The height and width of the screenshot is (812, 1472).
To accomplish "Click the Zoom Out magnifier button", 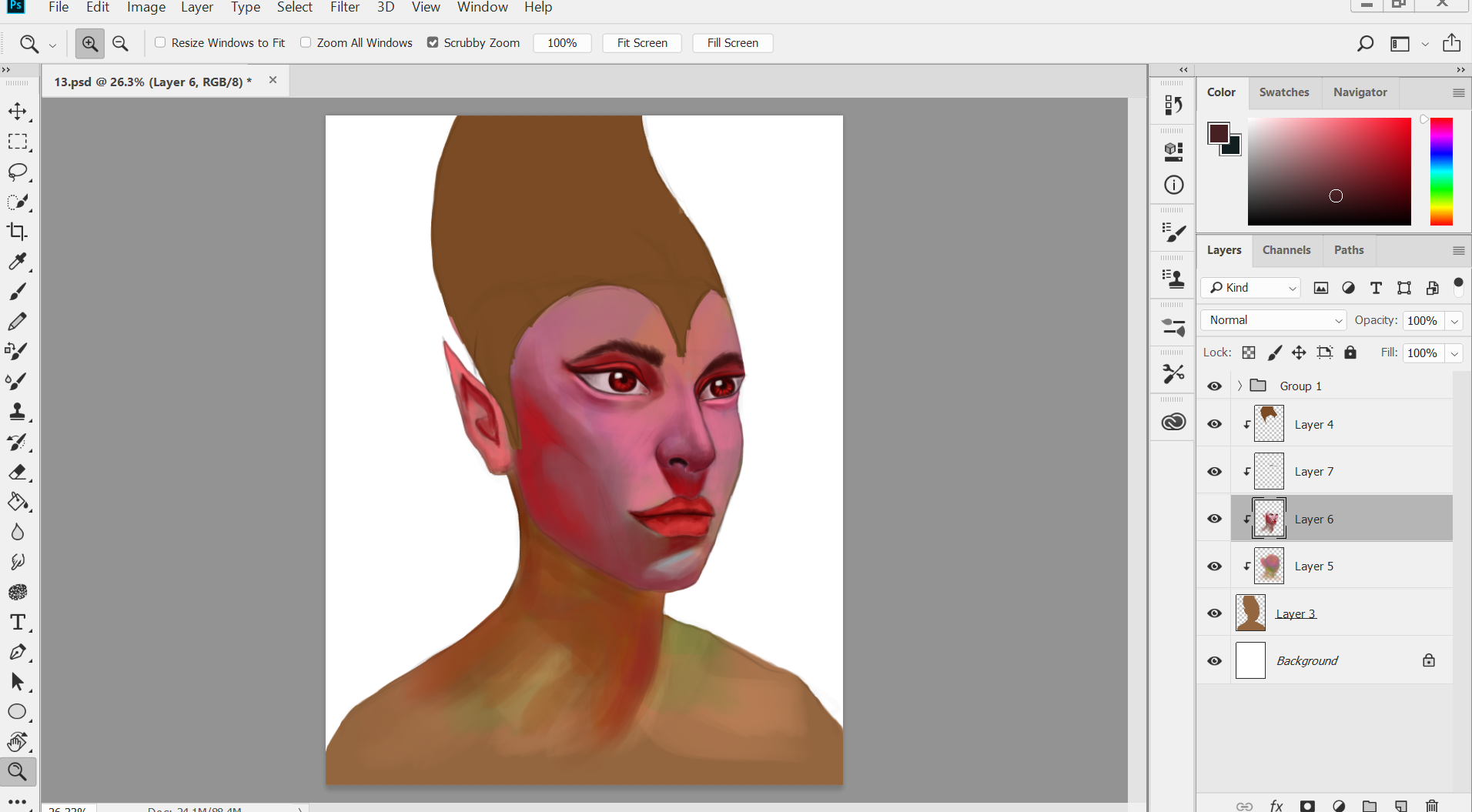I will coord(120,43).
